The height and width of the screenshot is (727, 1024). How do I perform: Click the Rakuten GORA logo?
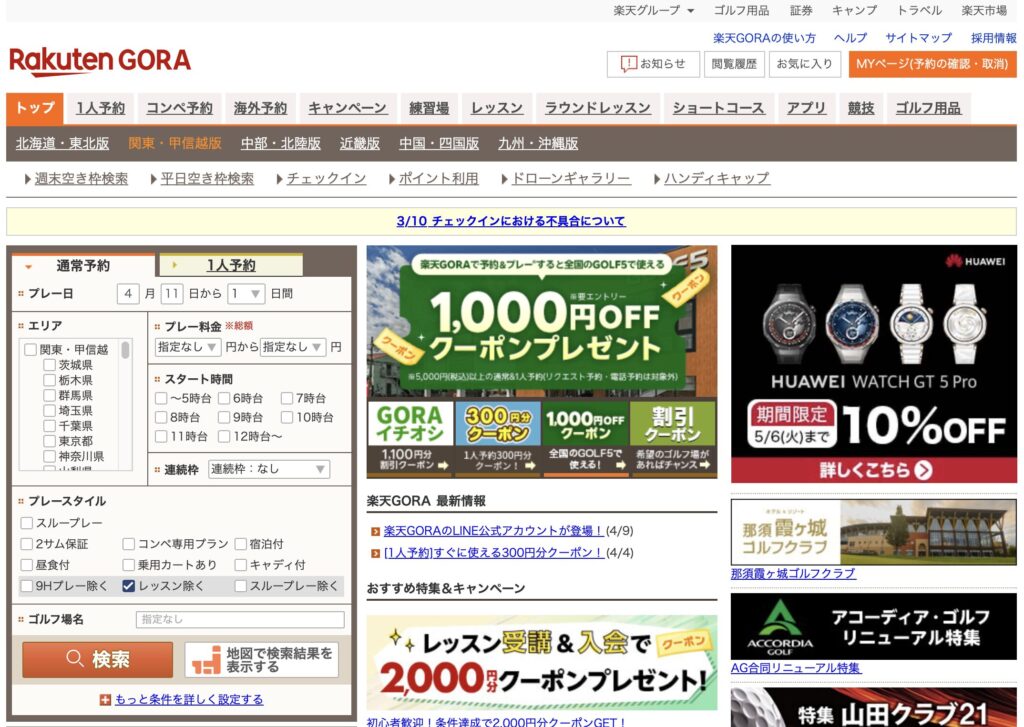tap(100, 62)
